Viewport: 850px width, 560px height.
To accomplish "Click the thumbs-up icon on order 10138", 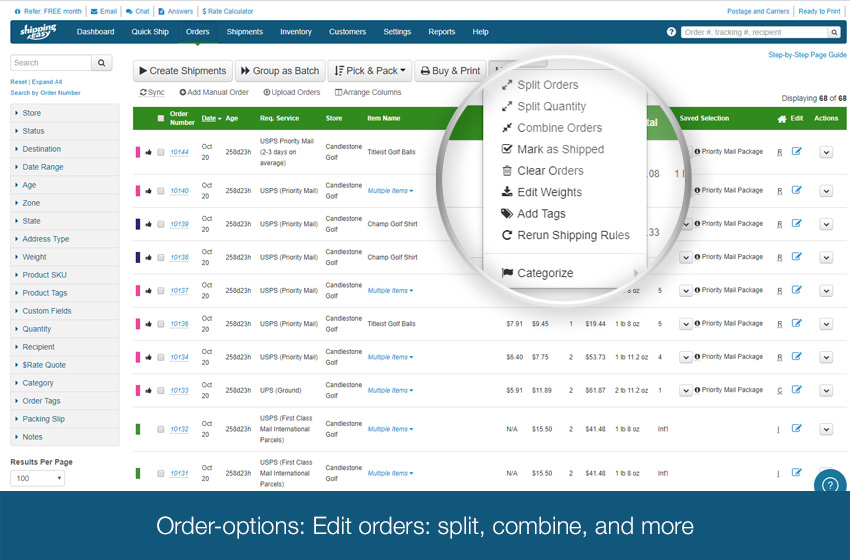I will click(x=149, y=258).
